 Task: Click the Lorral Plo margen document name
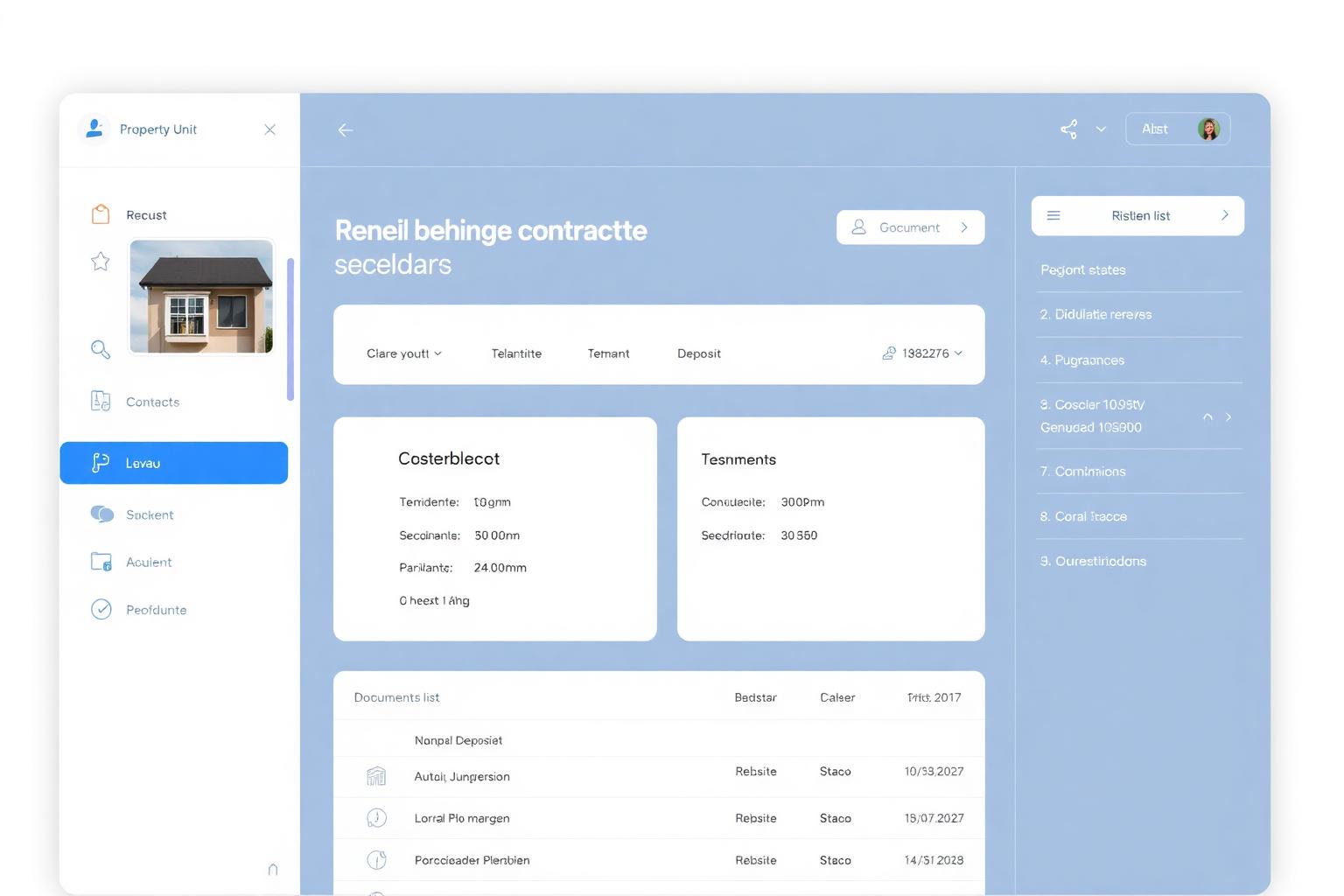(462, 818)
